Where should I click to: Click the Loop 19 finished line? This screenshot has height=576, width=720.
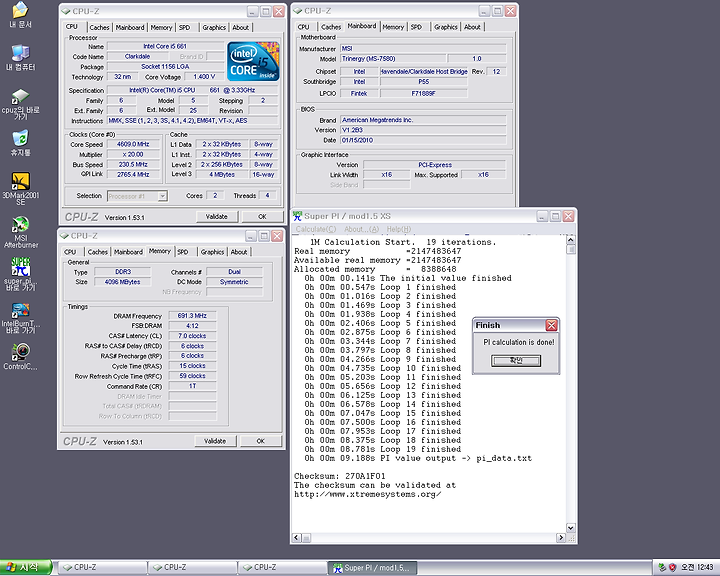pos(383,449)
